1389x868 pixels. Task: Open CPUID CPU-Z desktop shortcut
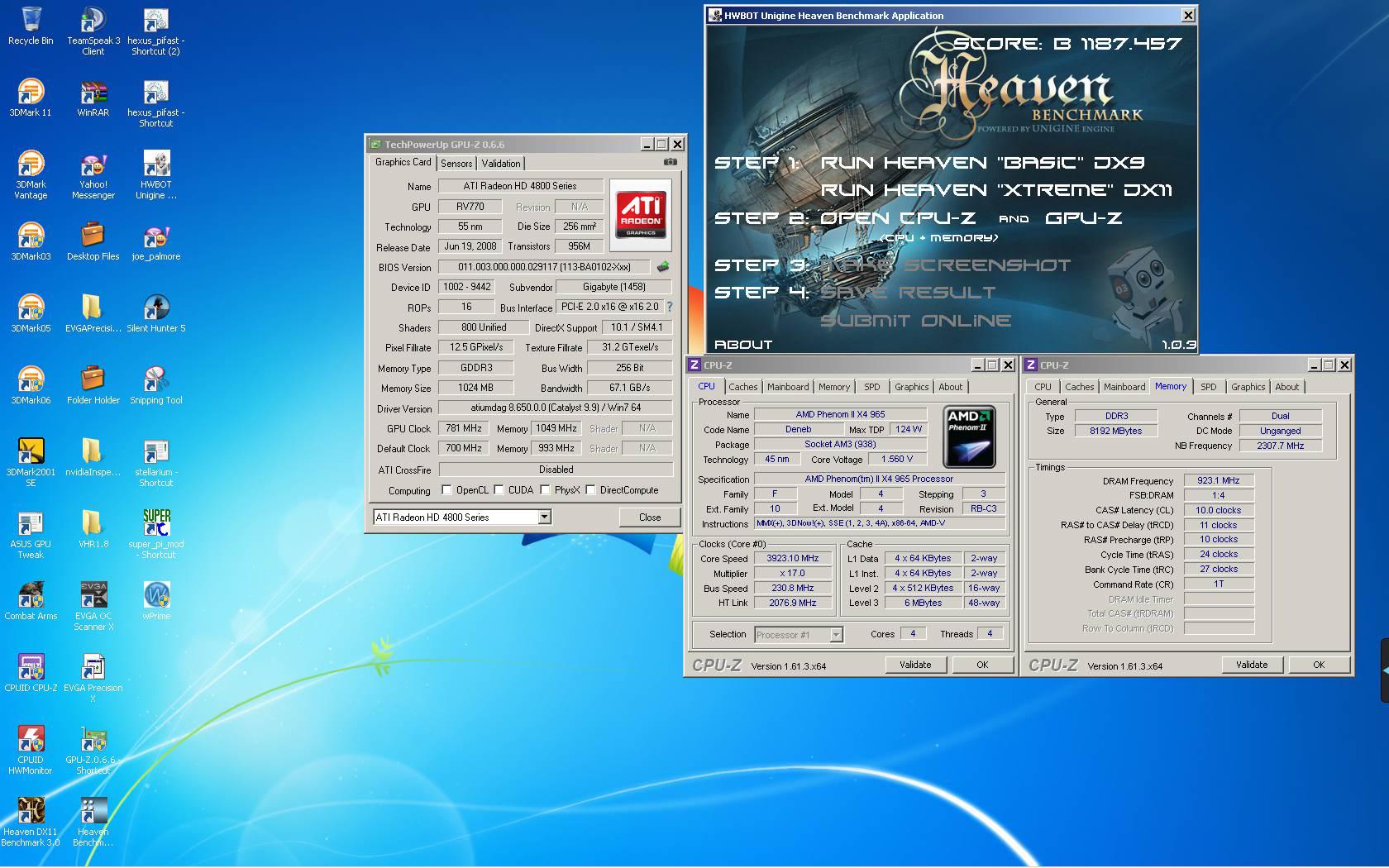(x=31, y=673)
